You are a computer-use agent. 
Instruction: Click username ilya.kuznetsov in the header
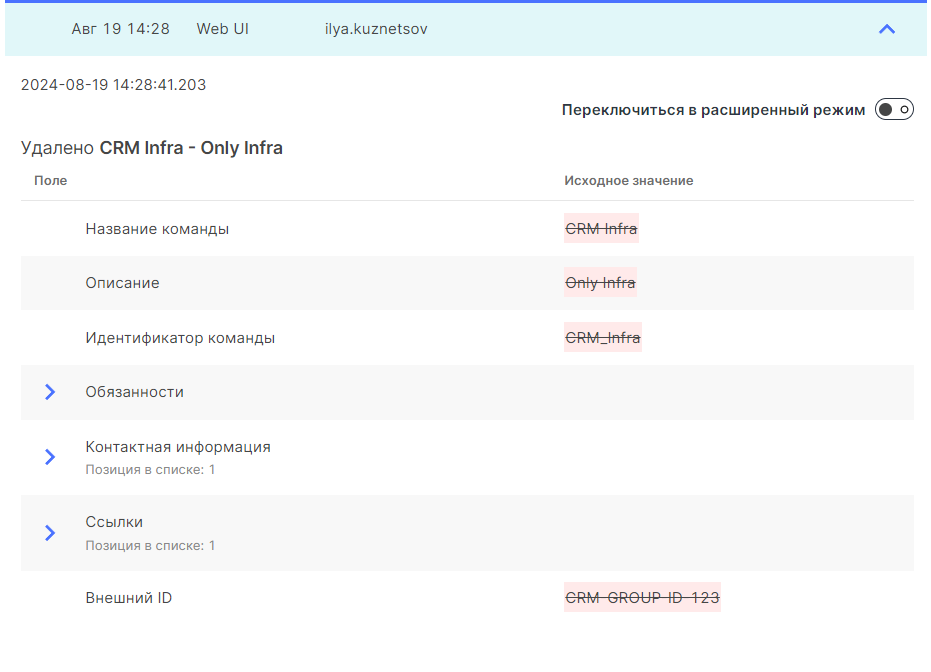pyautogui.click(x=376, y=29)
